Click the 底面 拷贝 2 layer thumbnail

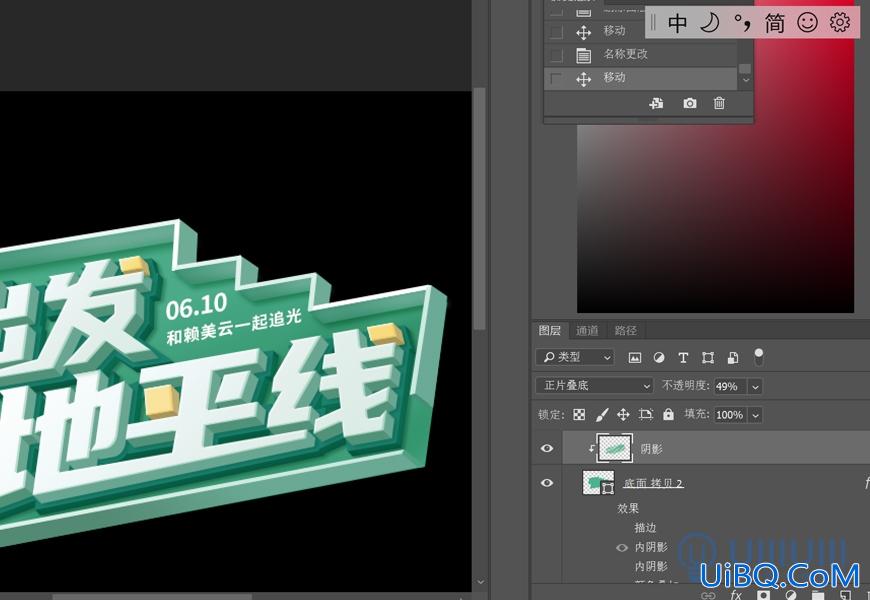598,483
